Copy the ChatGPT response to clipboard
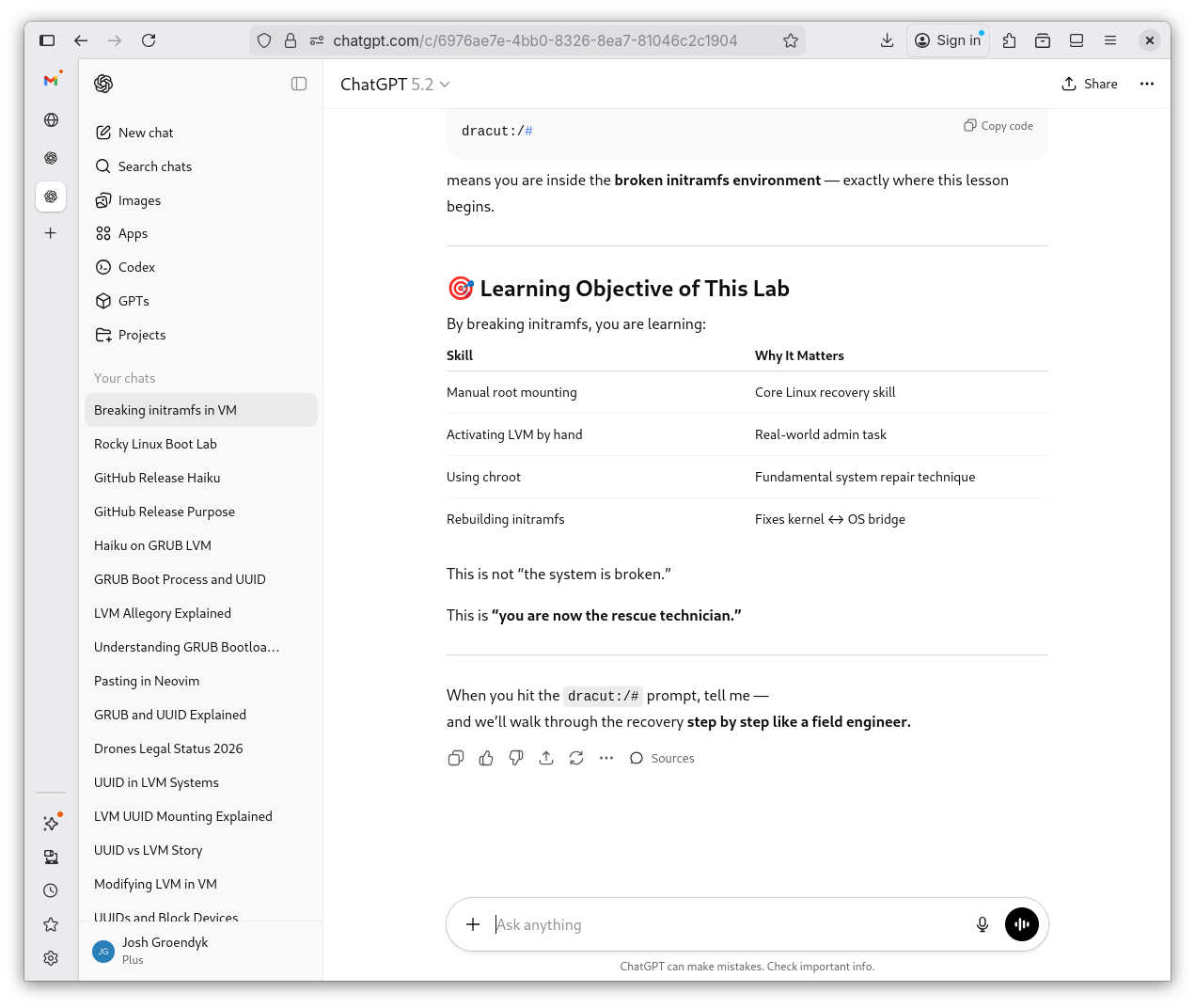 click(456, 758)
